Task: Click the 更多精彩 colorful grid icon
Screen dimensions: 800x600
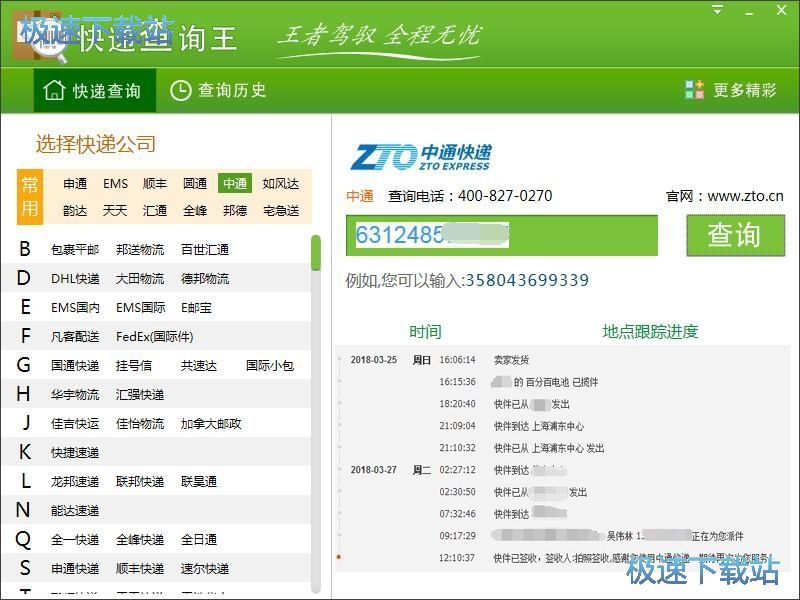Action: pyautogui.click(x=694, y=90)
